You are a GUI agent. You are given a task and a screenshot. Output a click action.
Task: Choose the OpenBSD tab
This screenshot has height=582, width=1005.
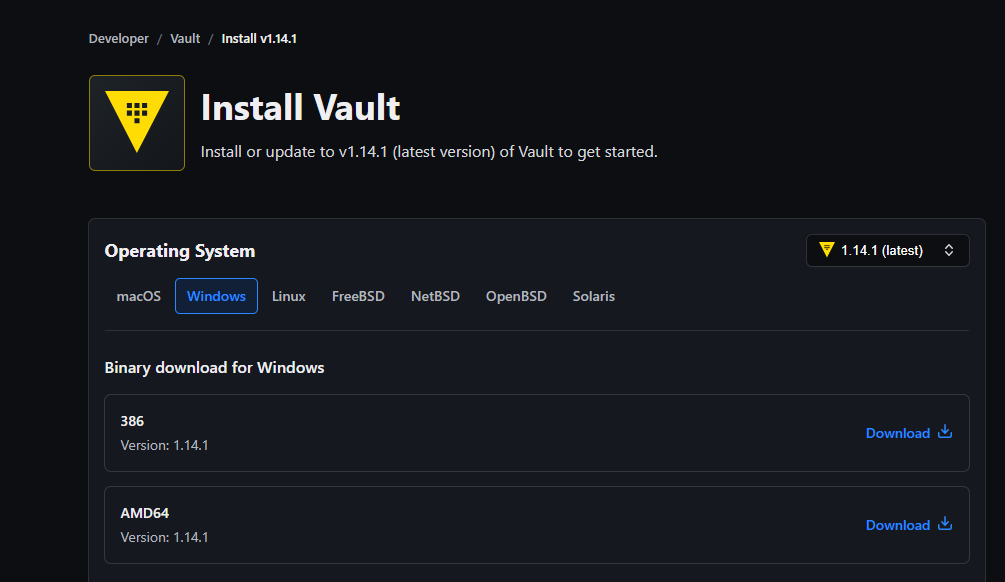pyautogui.click(x=516, y=296)
